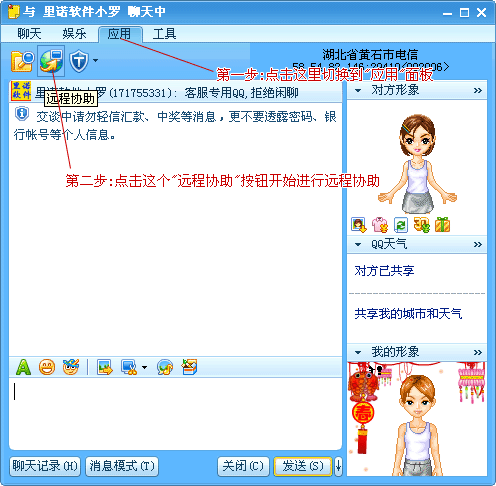Click the 发送(S) send button
496x486 pixels.
(x=303, y=466)
